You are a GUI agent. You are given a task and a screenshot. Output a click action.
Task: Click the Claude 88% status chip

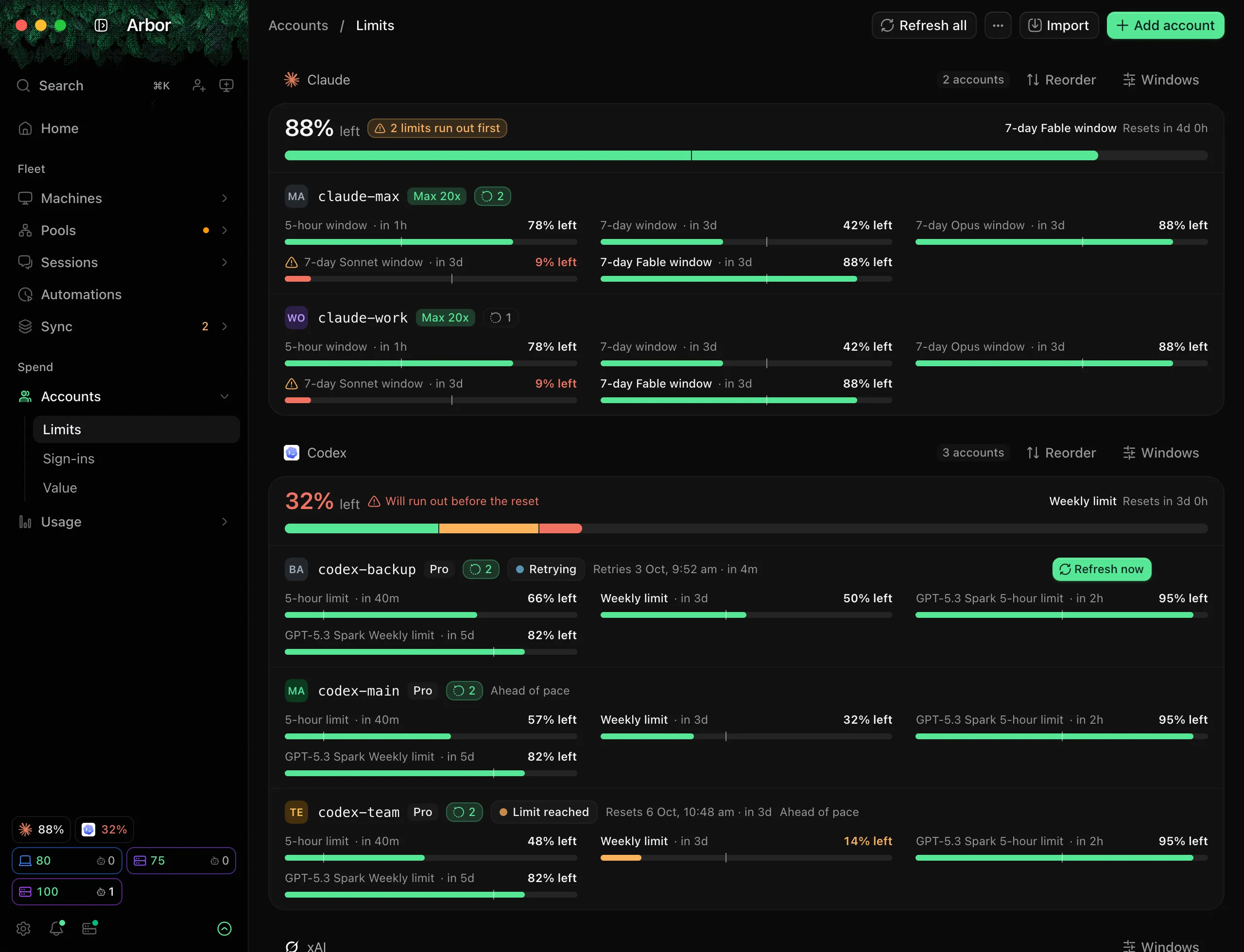point(41,830)
